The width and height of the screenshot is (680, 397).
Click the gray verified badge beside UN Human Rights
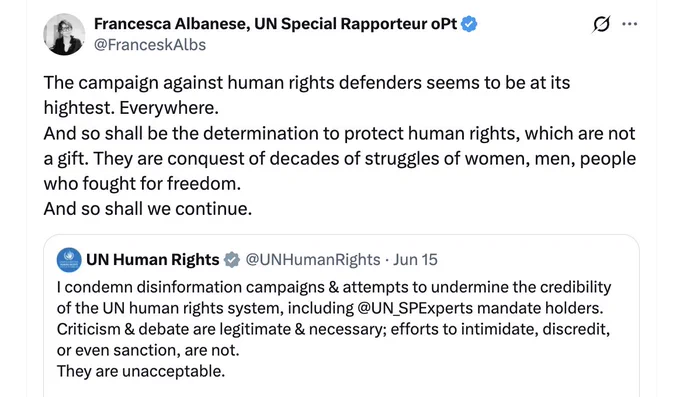232,259
